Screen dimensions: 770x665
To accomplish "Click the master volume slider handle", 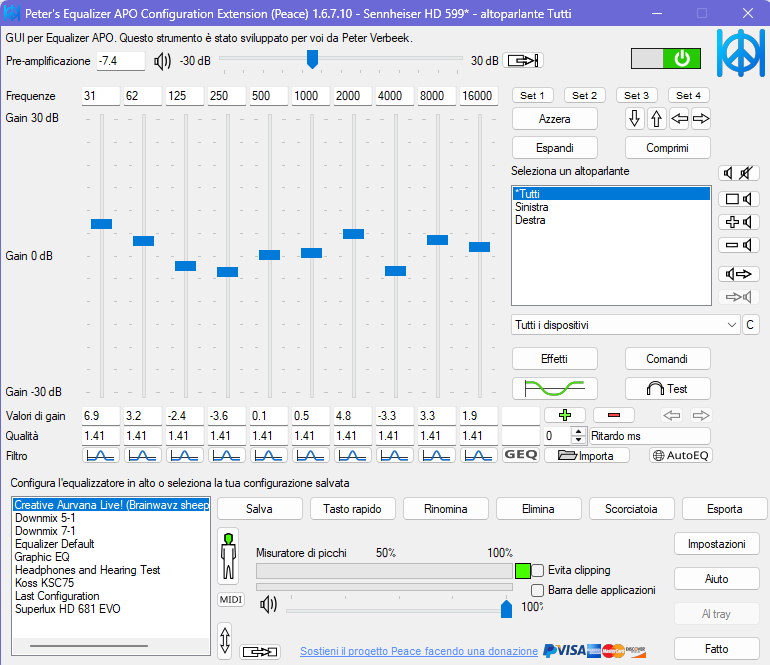I will (x=506, y=609).
